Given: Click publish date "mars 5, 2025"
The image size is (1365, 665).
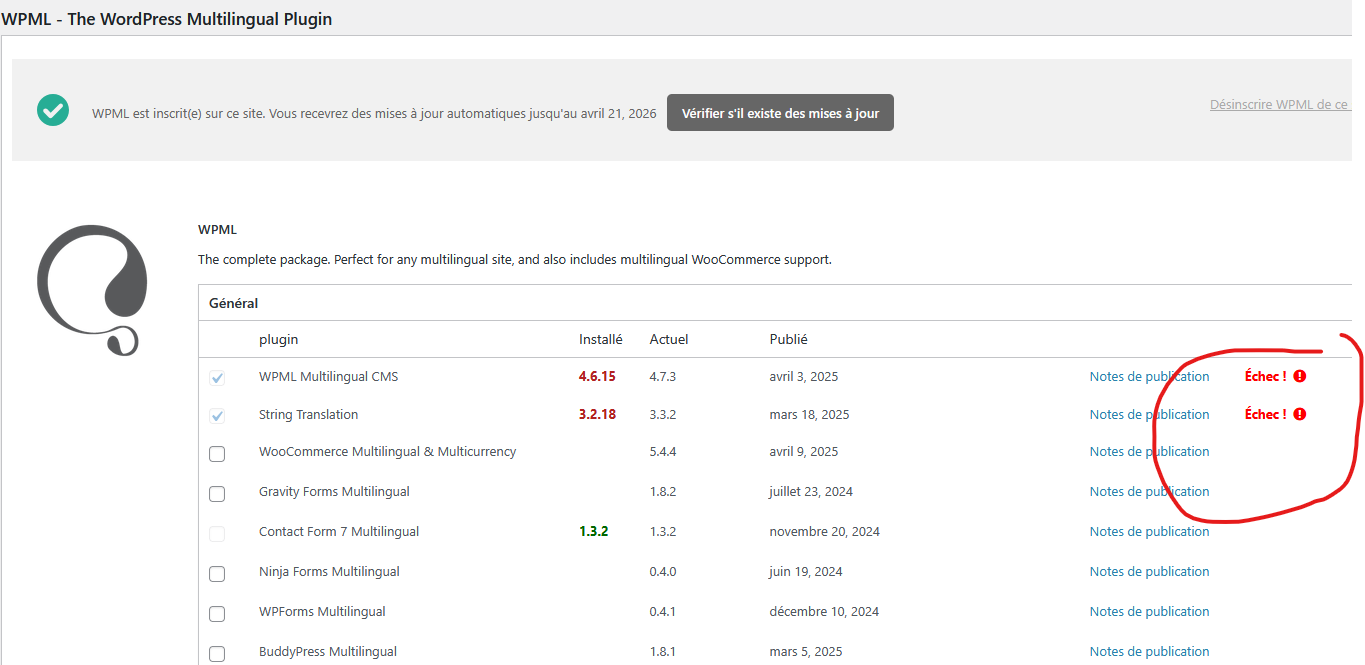Looking at the screenshot, I should 806,652.
